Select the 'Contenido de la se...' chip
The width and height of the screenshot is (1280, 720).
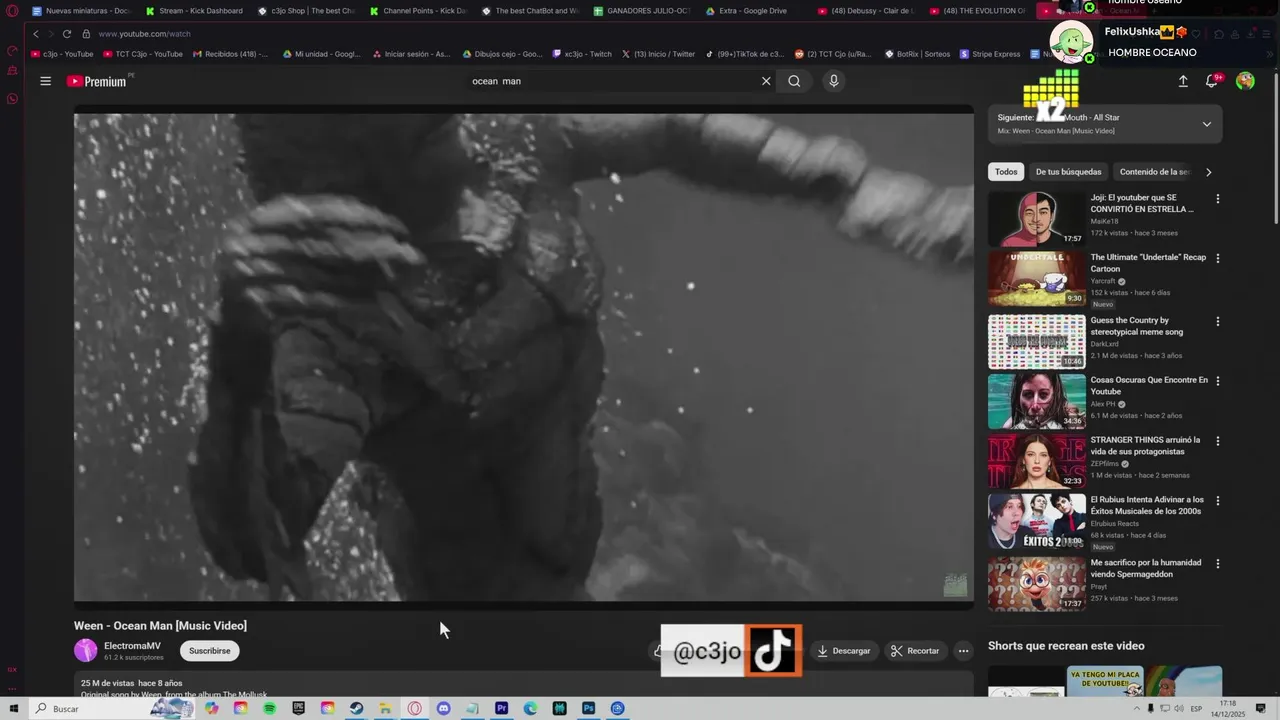[x=1155, y=172]
